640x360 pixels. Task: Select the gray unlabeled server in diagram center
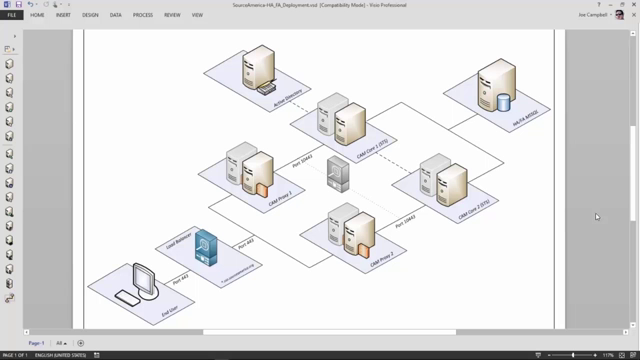pos(338,174)
